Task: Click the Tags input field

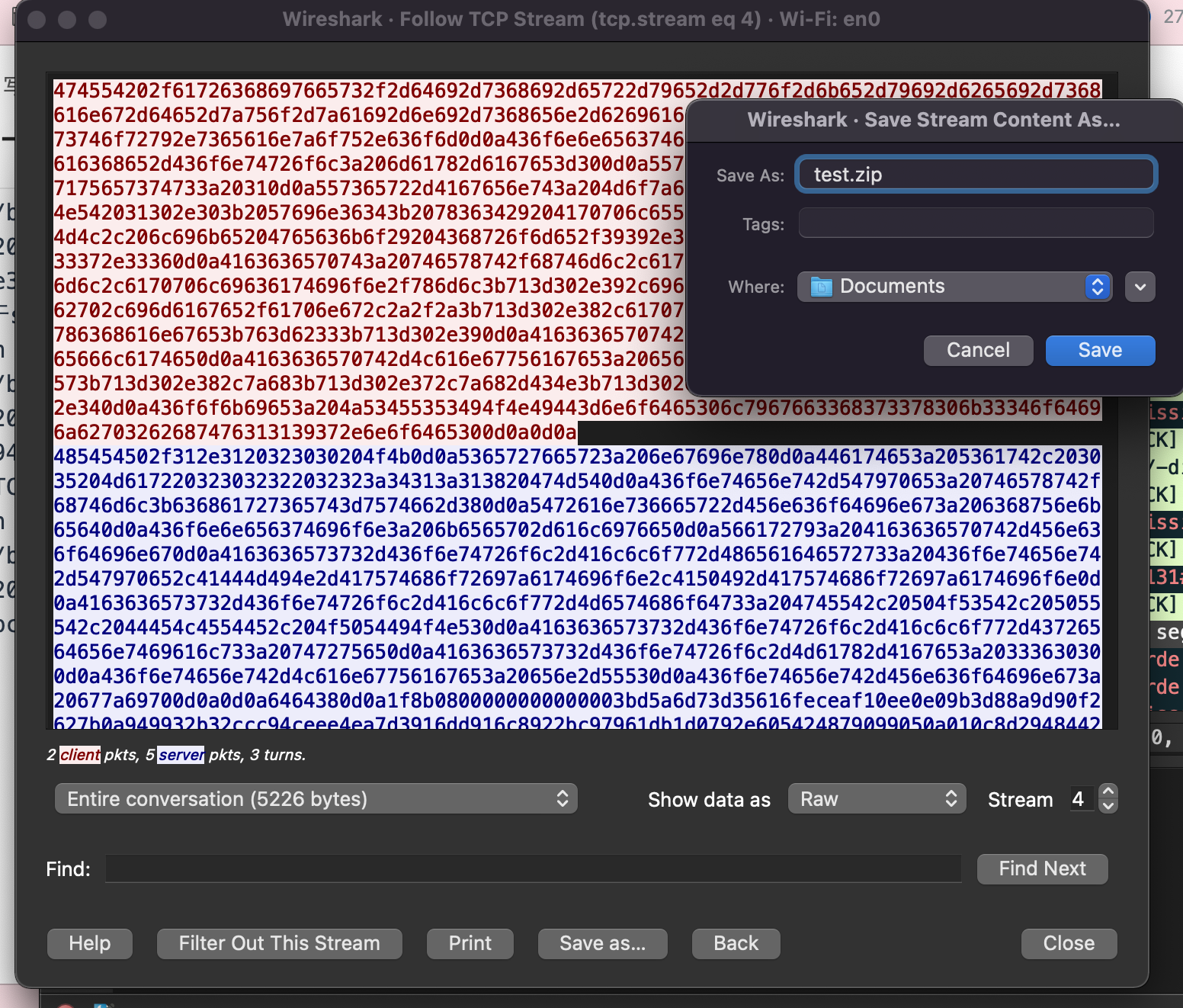Action: 976,223
